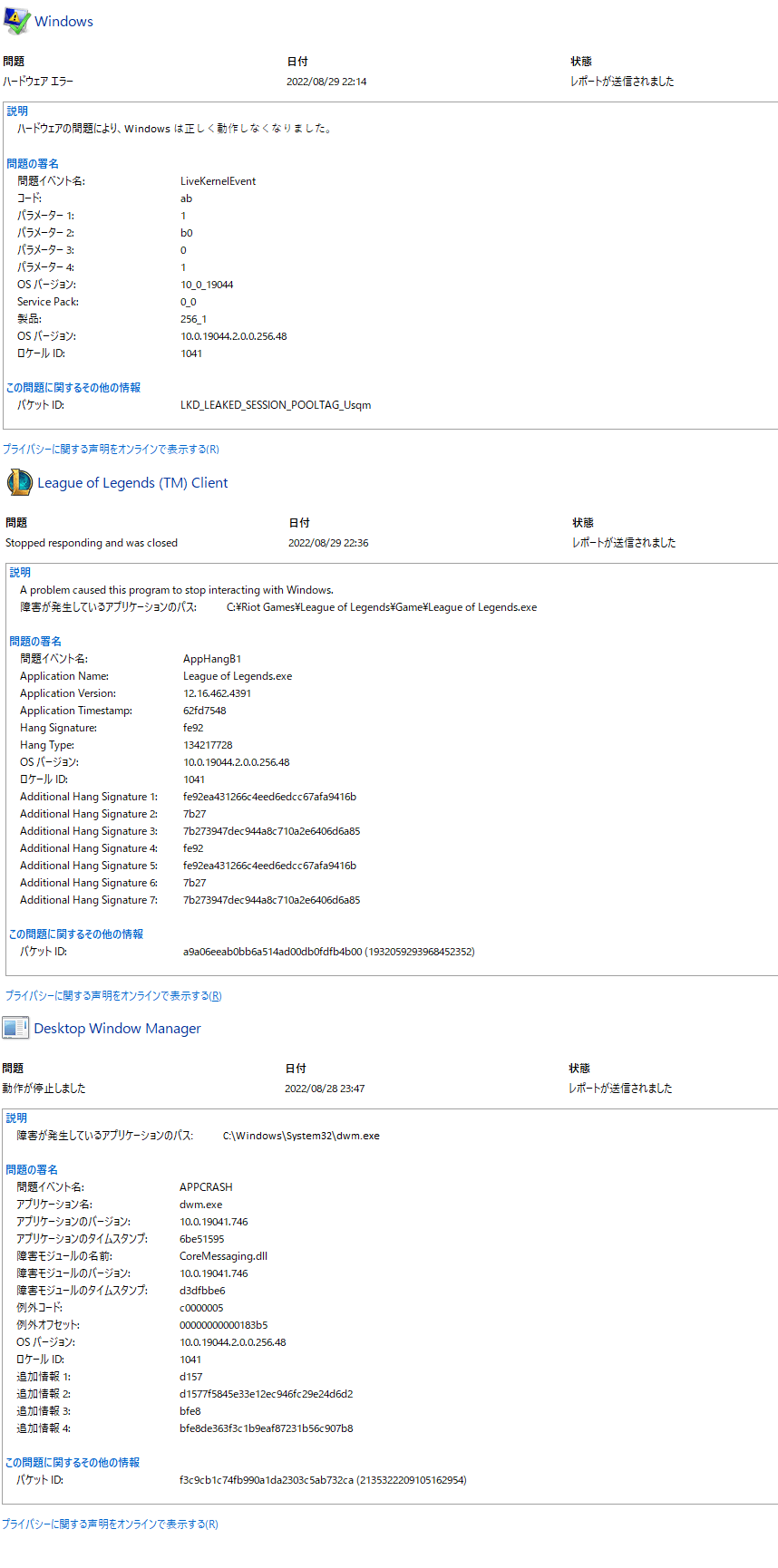Click the Windows report icon with checkmark
This screenshot has width=778, height=1568.
pyautogui.click(x=16, y=21)
